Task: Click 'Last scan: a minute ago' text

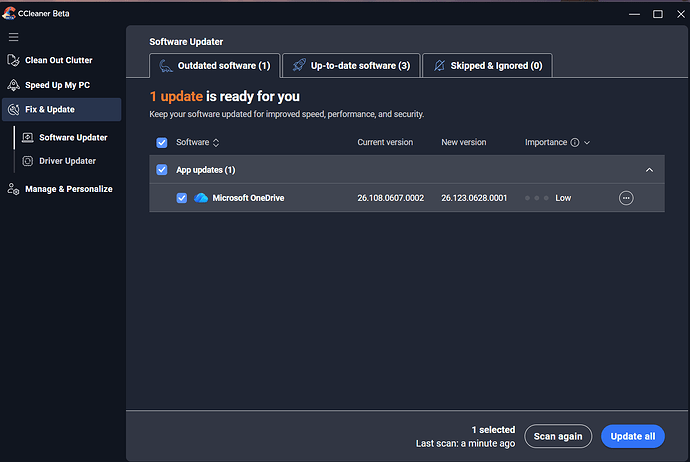Action: point(465,444)
